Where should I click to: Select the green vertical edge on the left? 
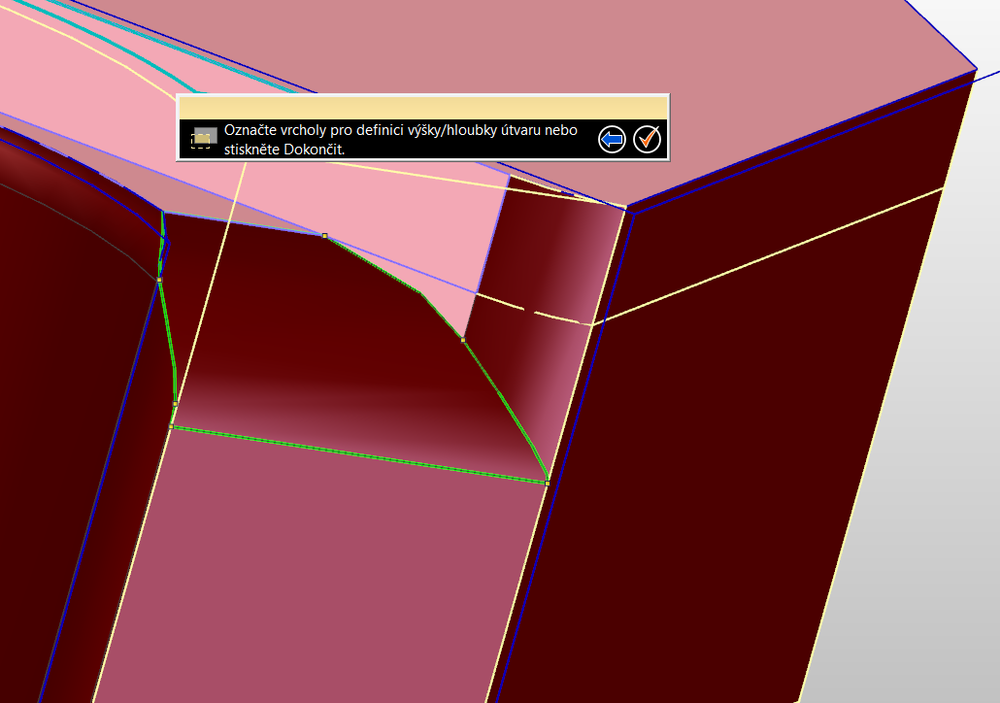point(168,342)
